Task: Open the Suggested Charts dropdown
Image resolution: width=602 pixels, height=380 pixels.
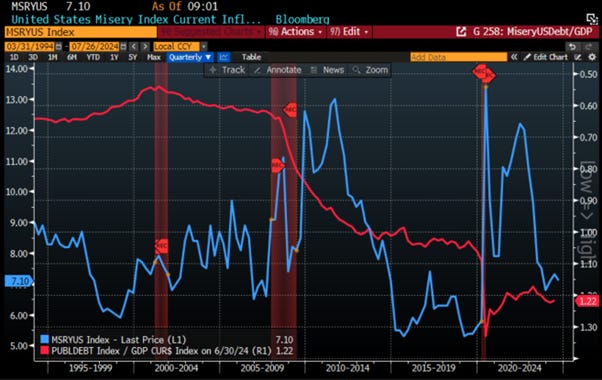Action: pos(210,31)
